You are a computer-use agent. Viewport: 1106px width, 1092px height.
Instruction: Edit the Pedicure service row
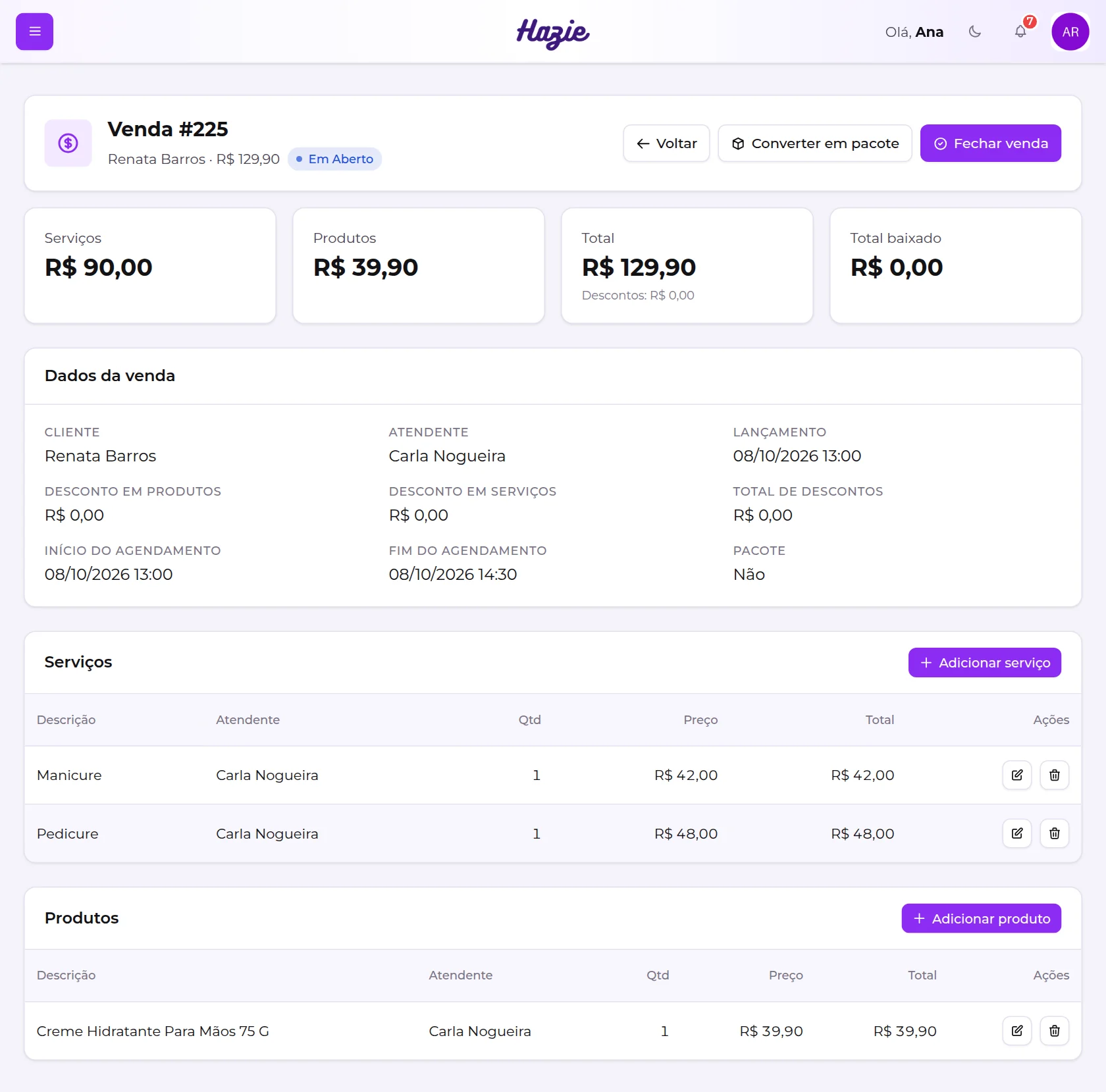click(x=1017, y=833)
